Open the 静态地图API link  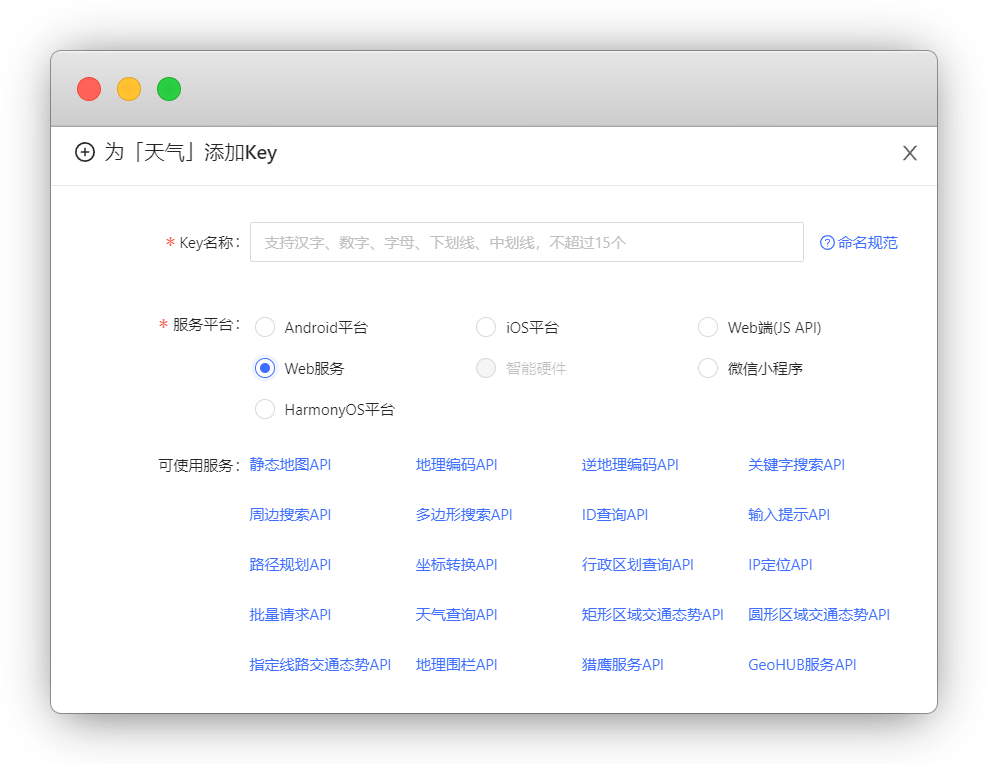coord(290,465)
